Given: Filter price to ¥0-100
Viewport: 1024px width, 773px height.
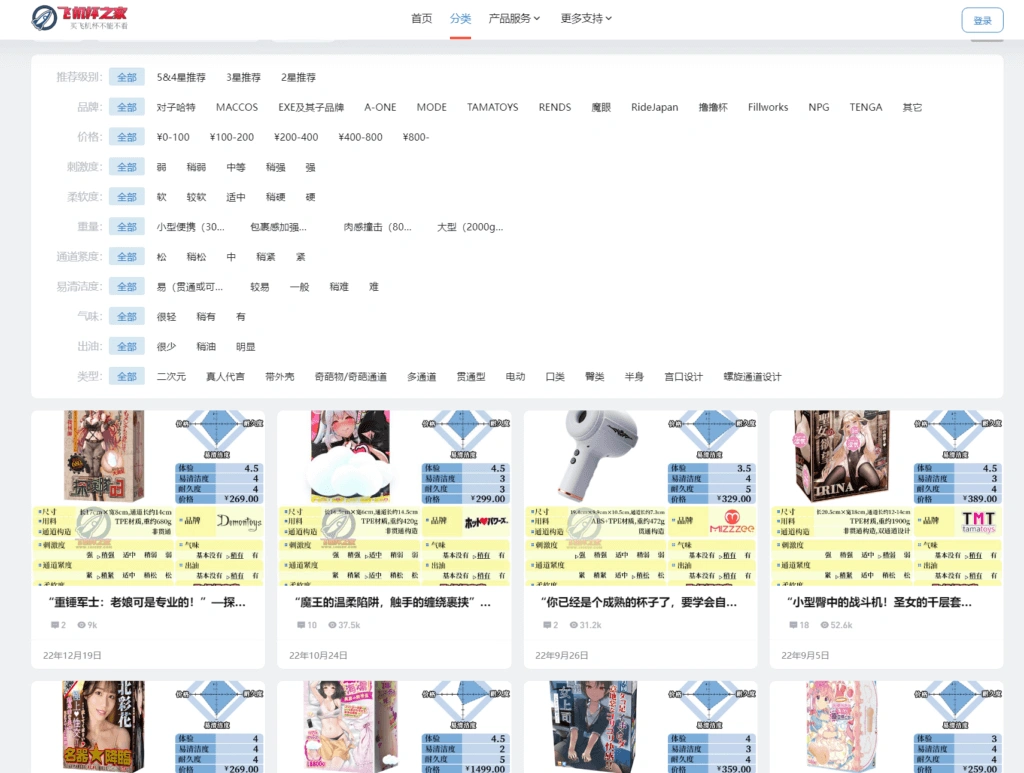Looking at the screenshot, I should pos(173,137).
